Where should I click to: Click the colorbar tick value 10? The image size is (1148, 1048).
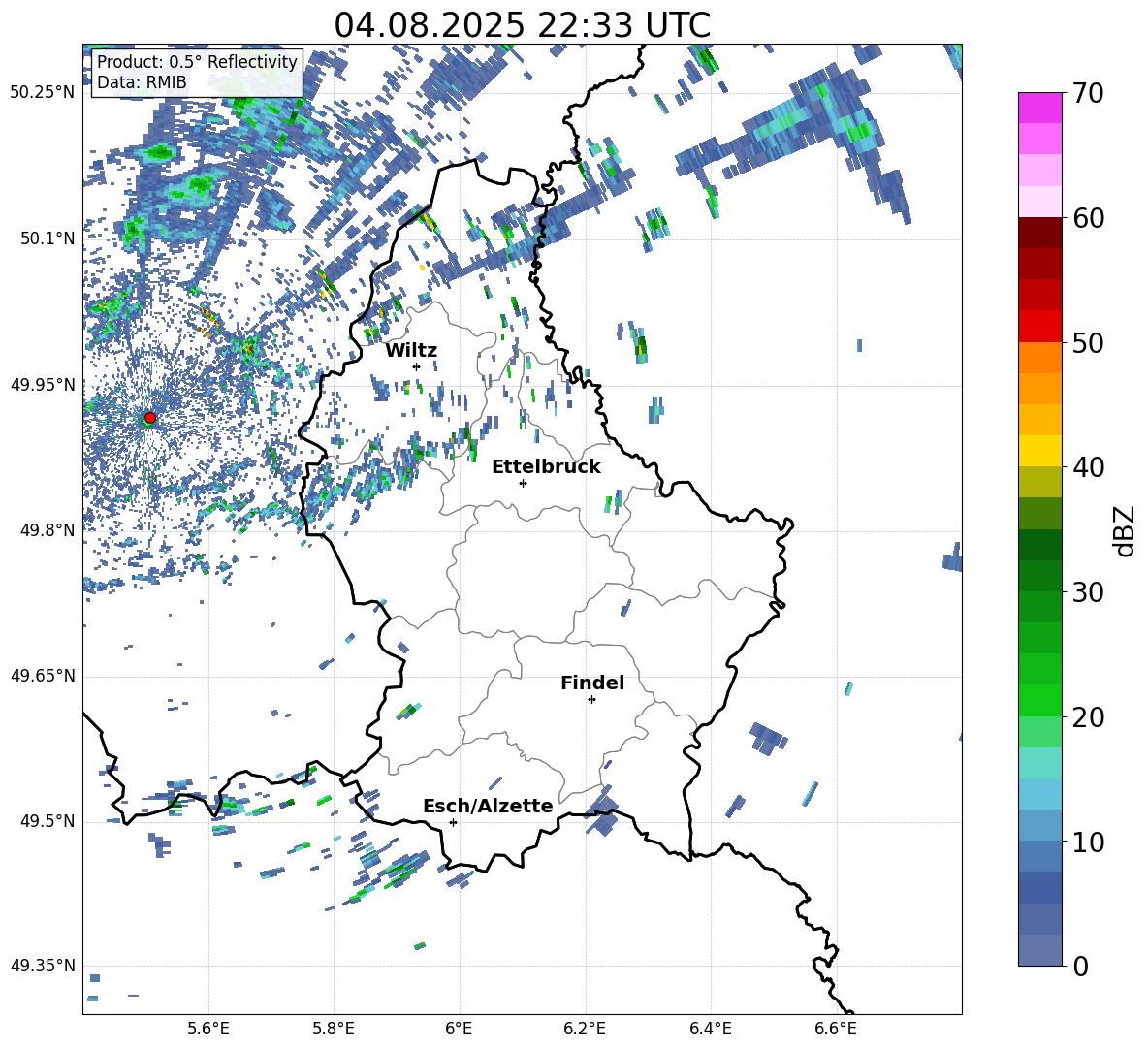(x=1089, y=842)
